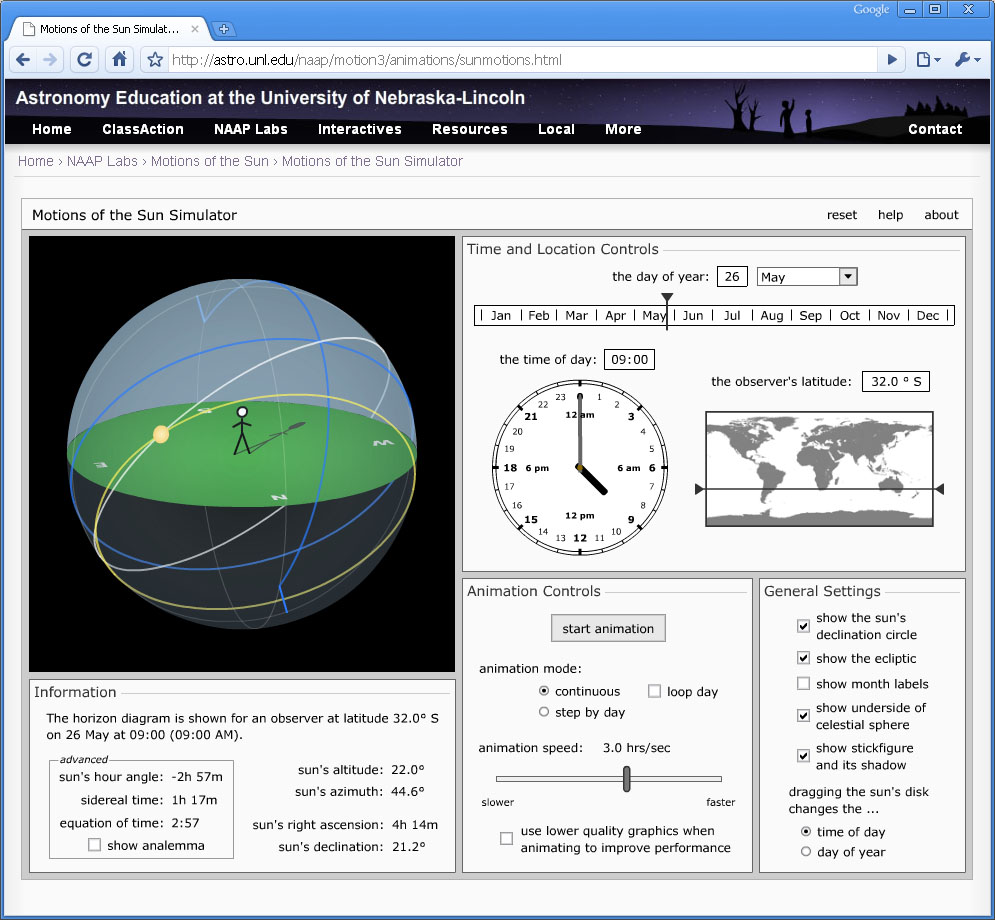This screenshot has height=920, width=995.
Task: Open NAAP Labs menu
Action: click(x=251, y=129)
